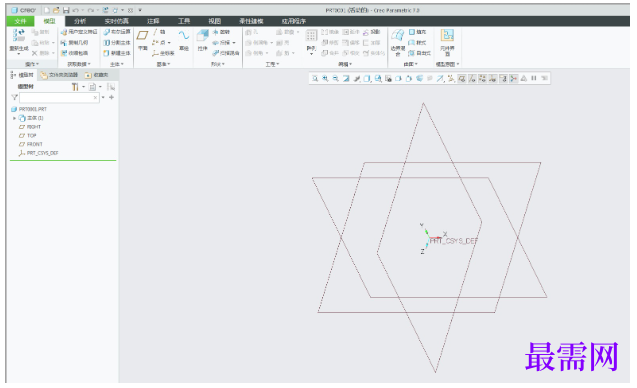
Task: Select the Coordinate System (坐标系) tool
Action: click(163, 53)
